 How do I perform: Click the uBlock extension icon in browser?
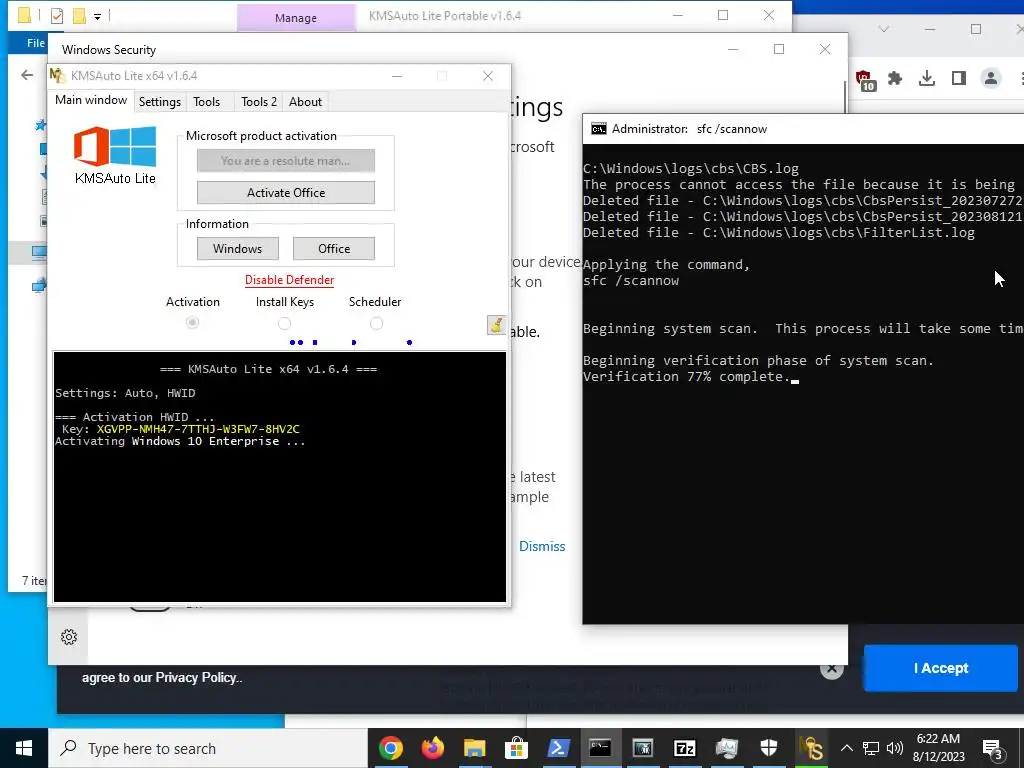[865, 80]
